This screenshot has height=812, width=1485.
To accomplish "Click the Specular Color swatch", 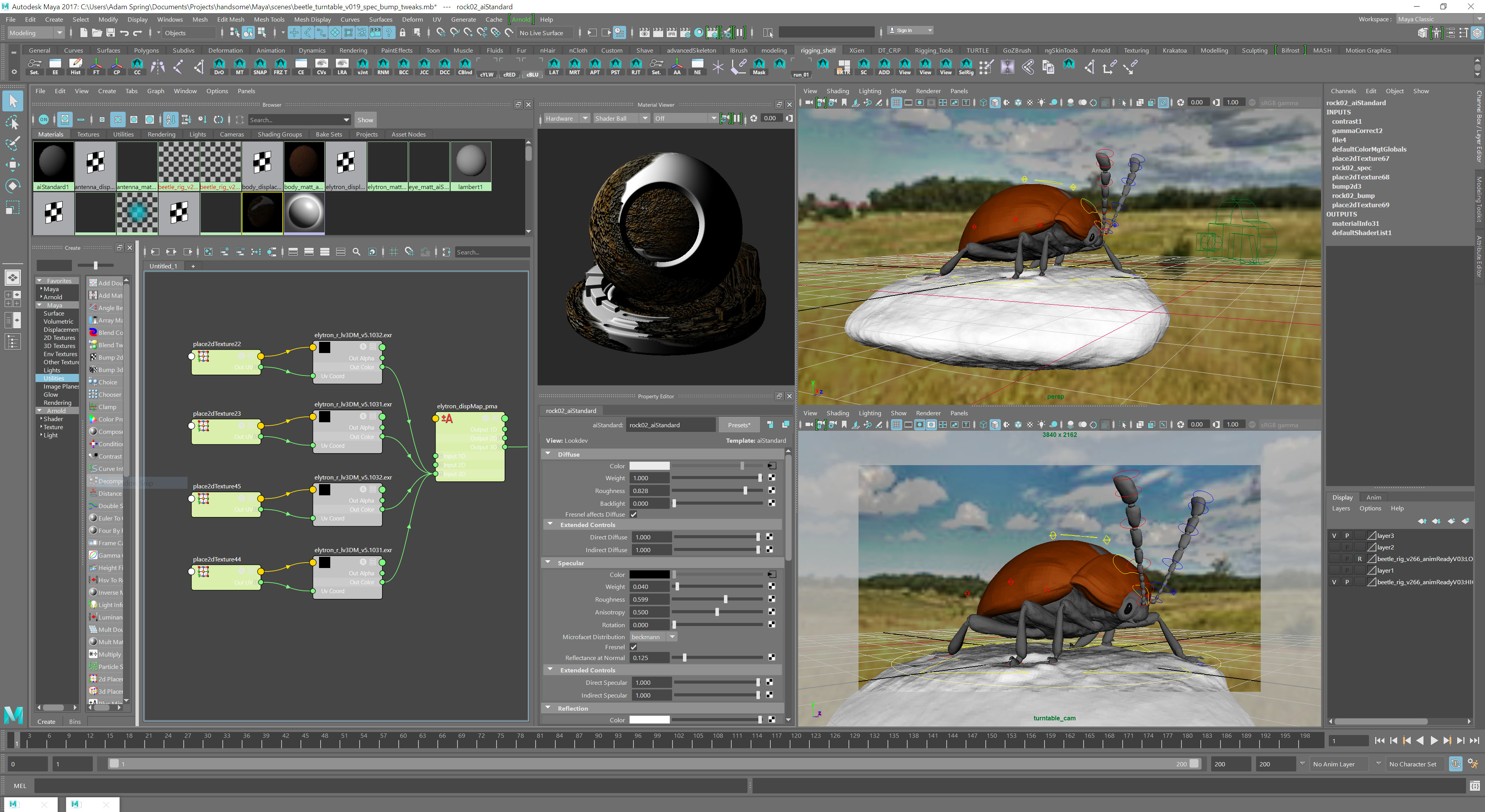I will pyautogui.click(x=649, y=575).
